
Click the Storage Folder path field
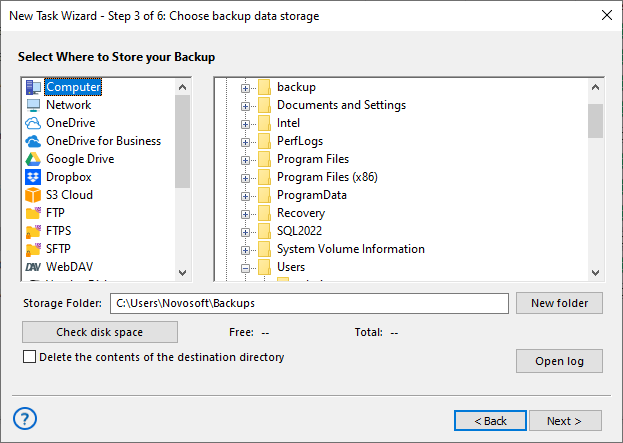tap(309, 303)
